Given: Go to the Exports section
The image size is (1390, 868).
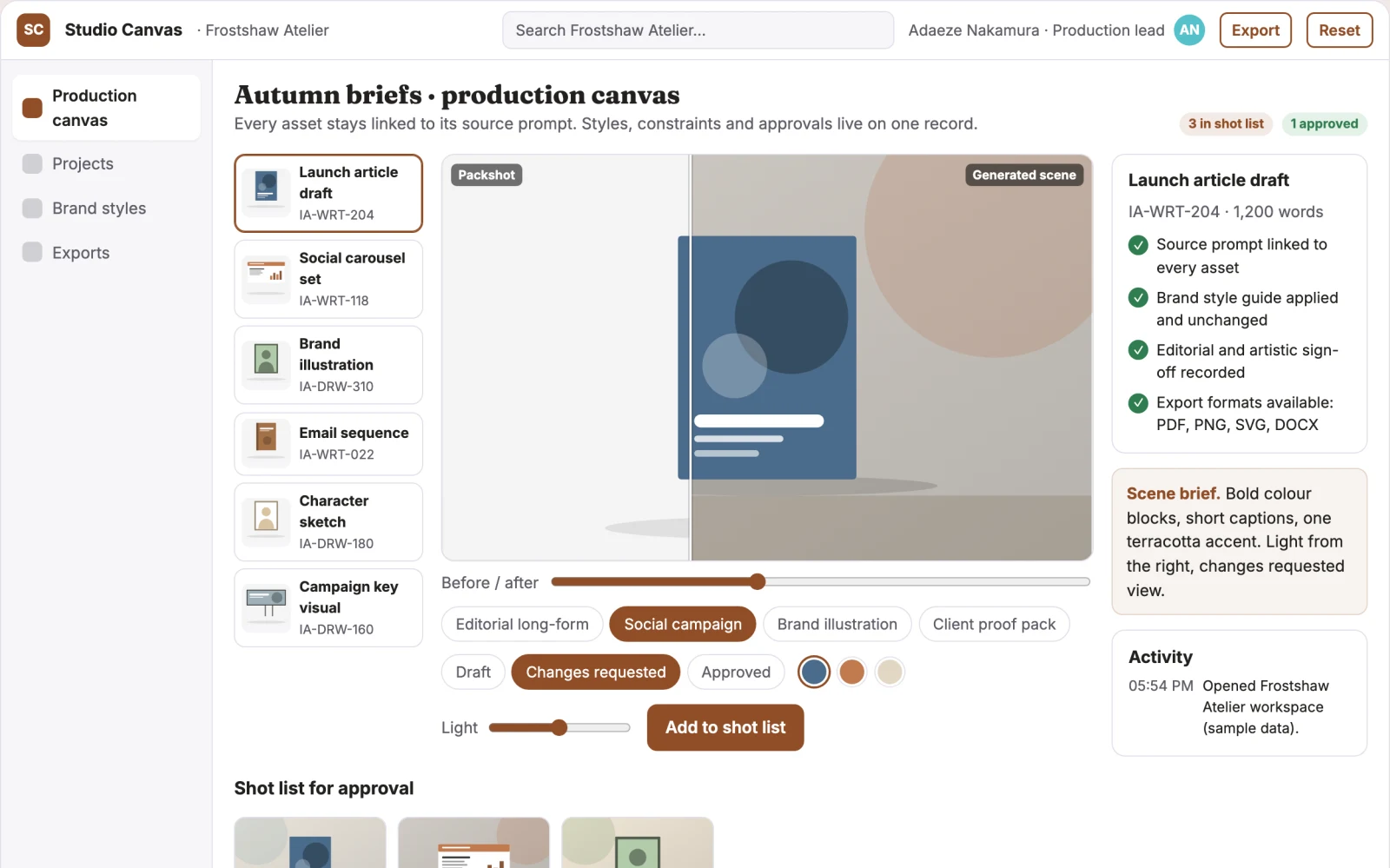Looking at the screenshot, I should pyautogui.click(x=106, y=253).
